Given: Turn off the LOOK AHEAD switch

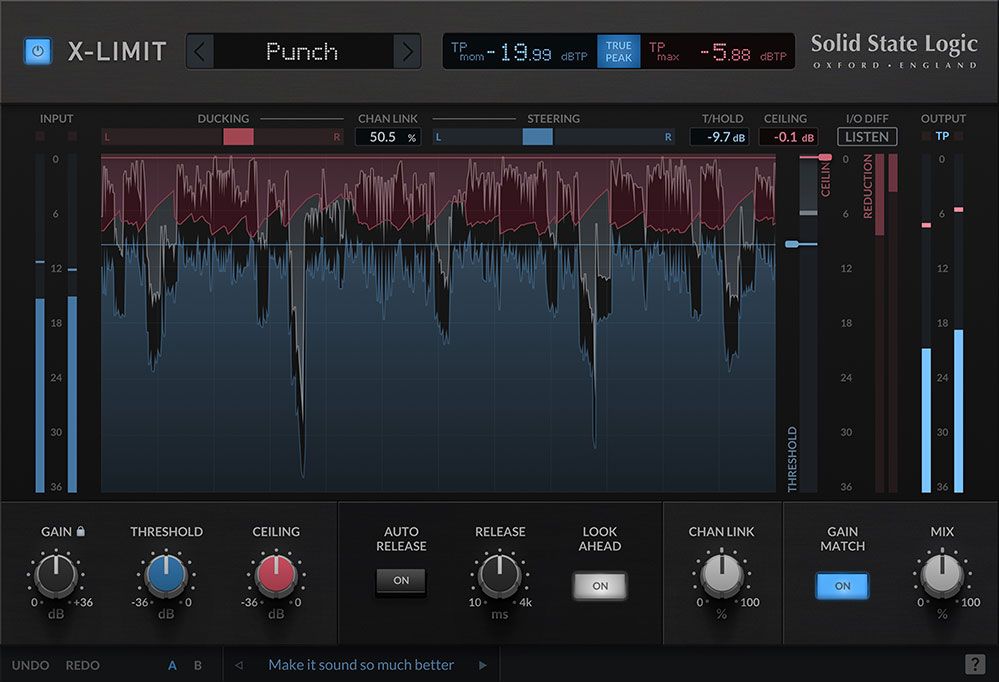Looking at the screenshot, I should click(599, 586).
